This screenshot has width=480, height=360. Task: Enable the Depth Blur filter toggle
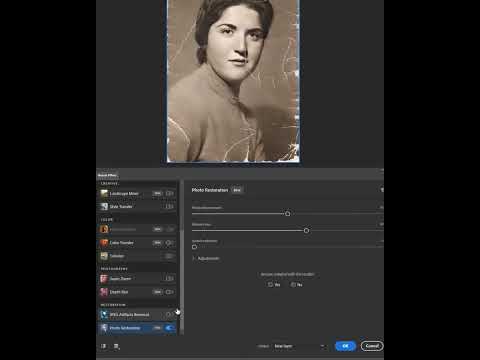point(170,292)
